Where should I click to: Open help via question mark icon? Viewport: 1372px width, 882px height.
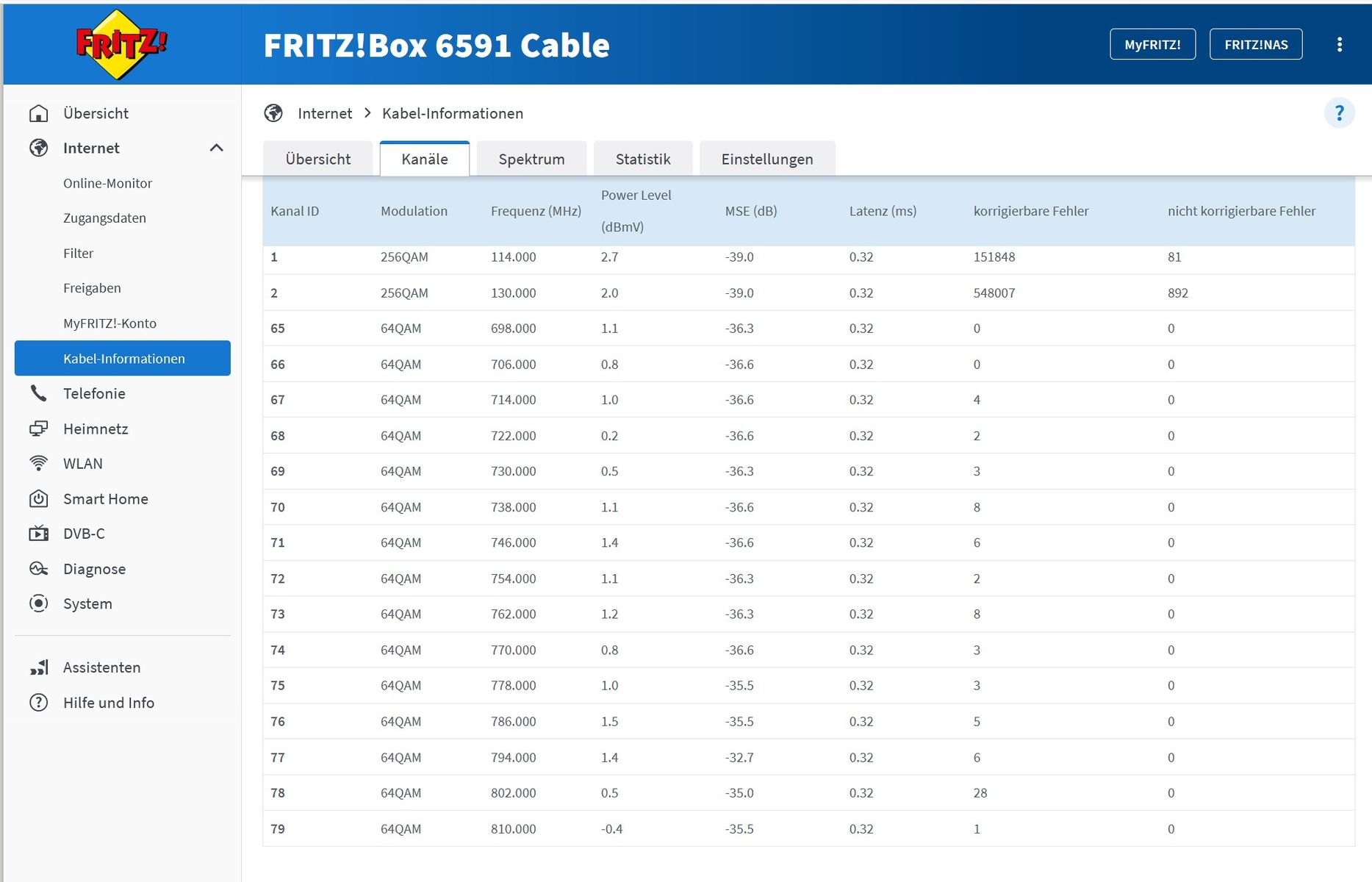tap(1340, 113)
